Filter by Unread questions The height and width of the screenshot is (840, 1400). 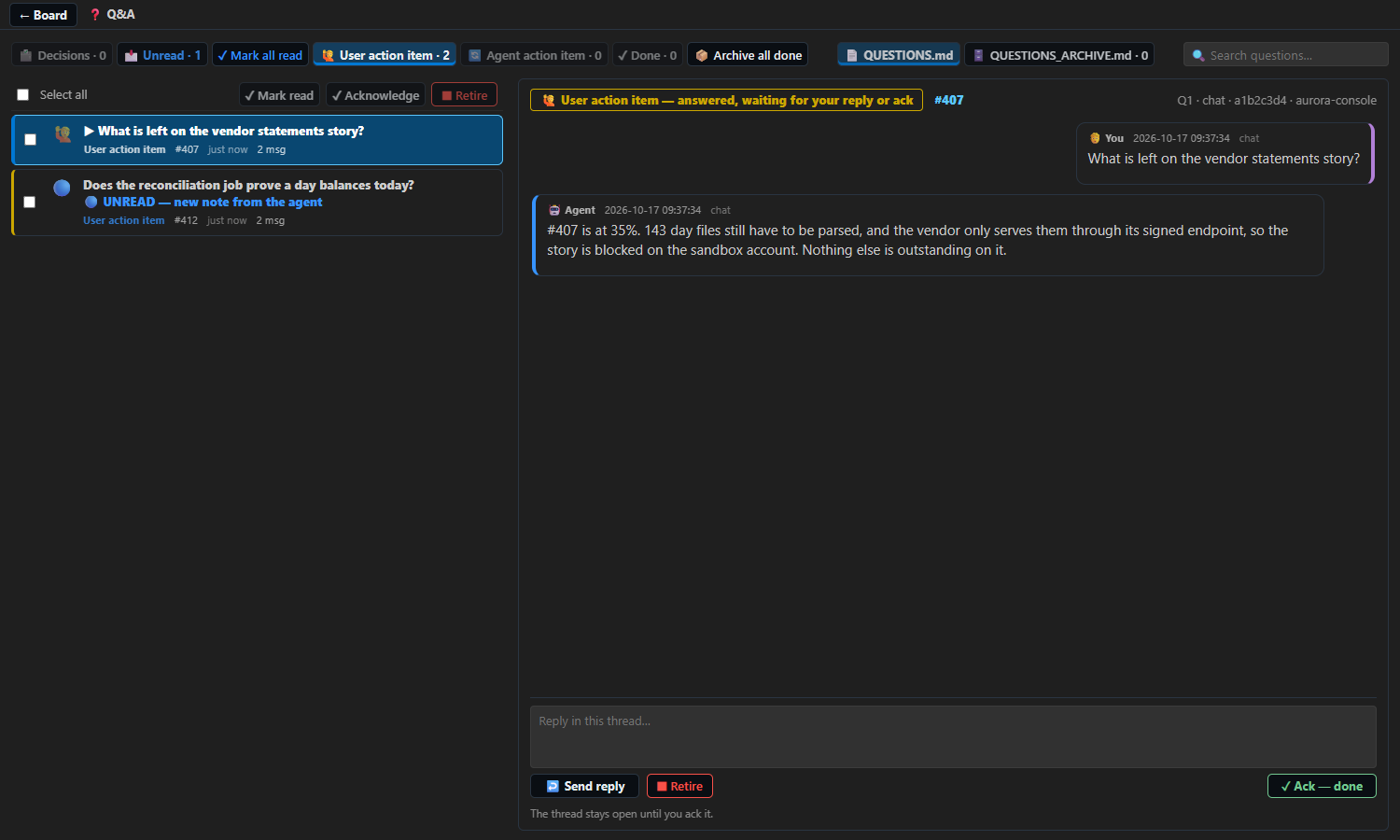pos(162,55)
